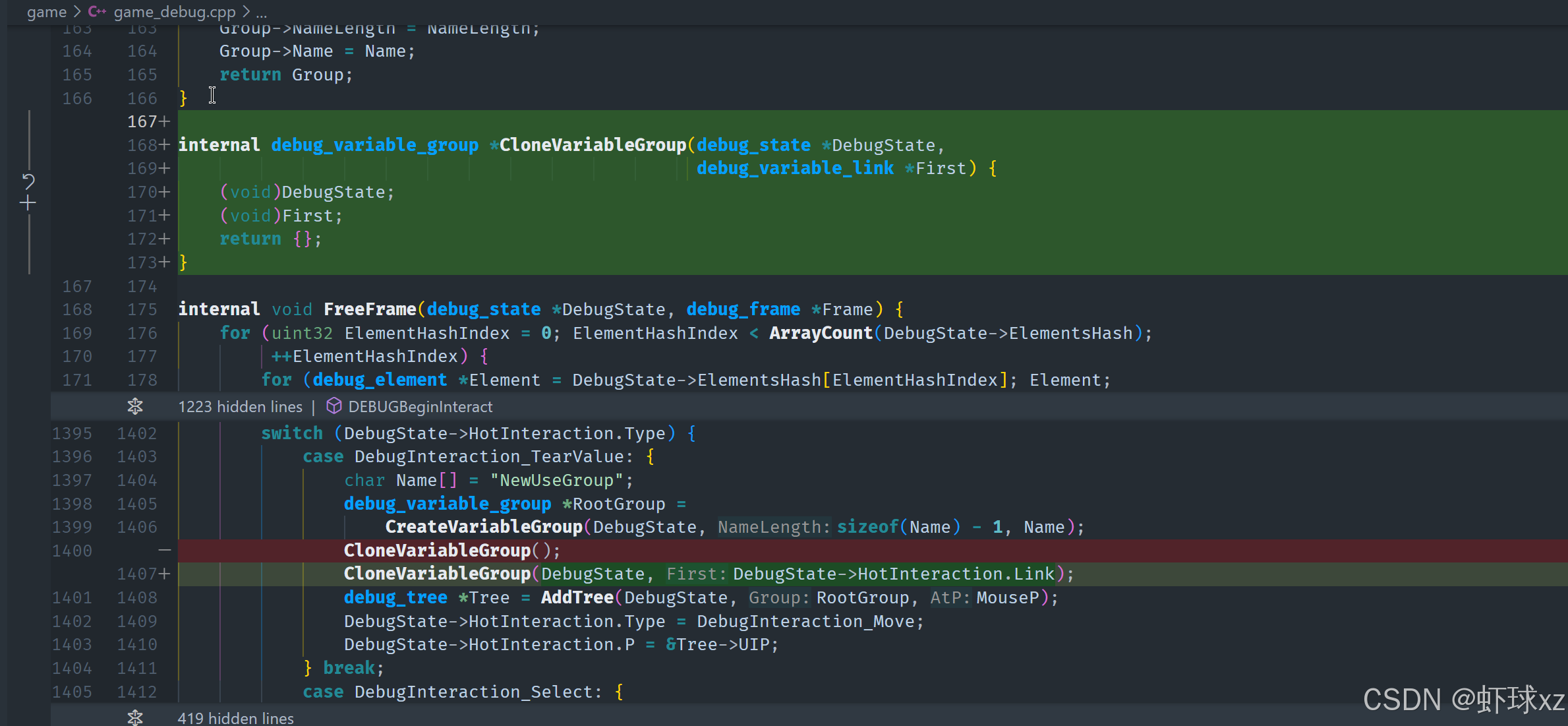Jump to DEBUGBeginInteract symbol link

(x=420, y=407)
